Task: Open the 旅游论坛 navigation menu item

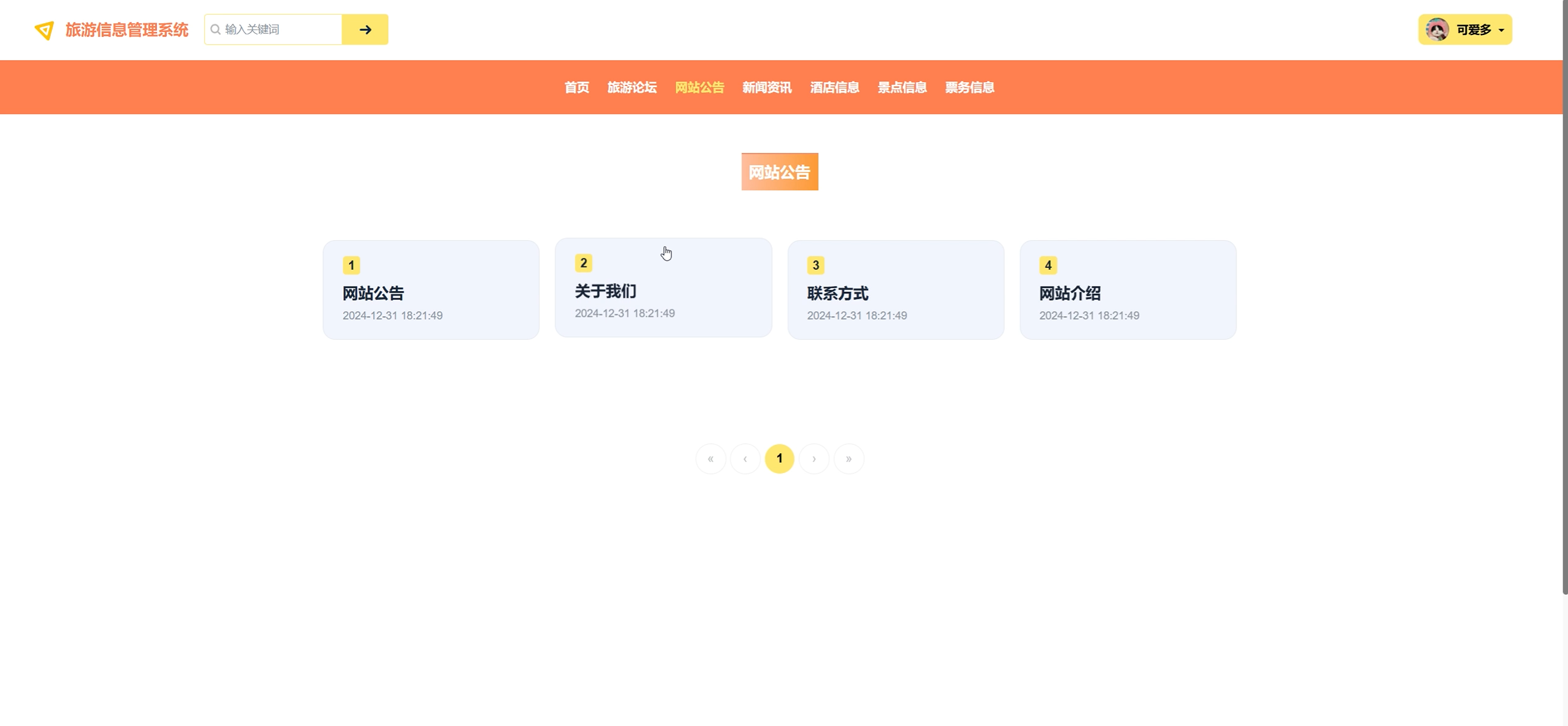Action: pyautogui.click(x=632, y=88)
